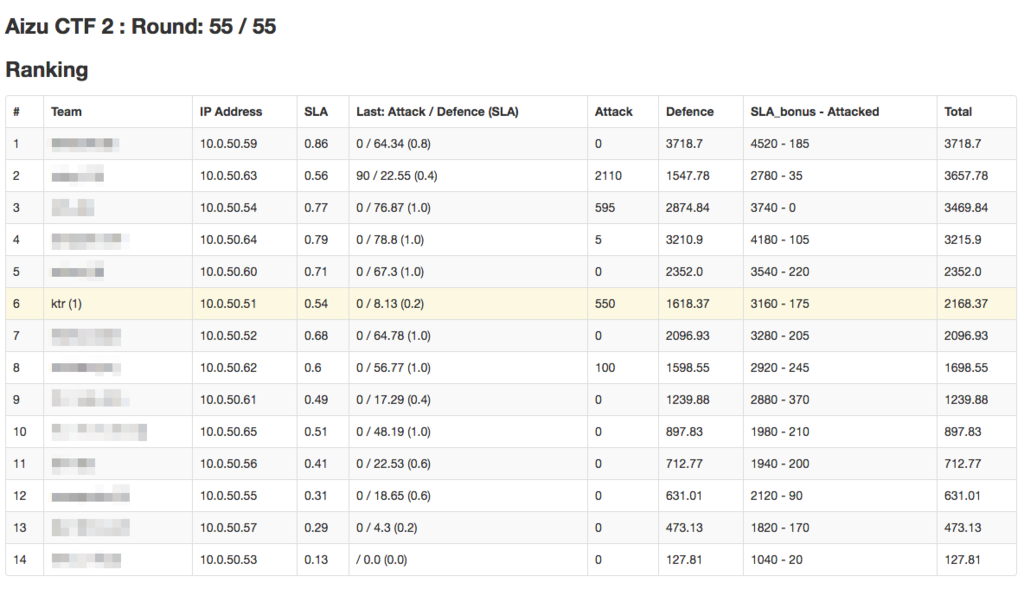Click SLA bonus value 2880 - 370
Viewport: 1024px width, 589px height.
779,400
